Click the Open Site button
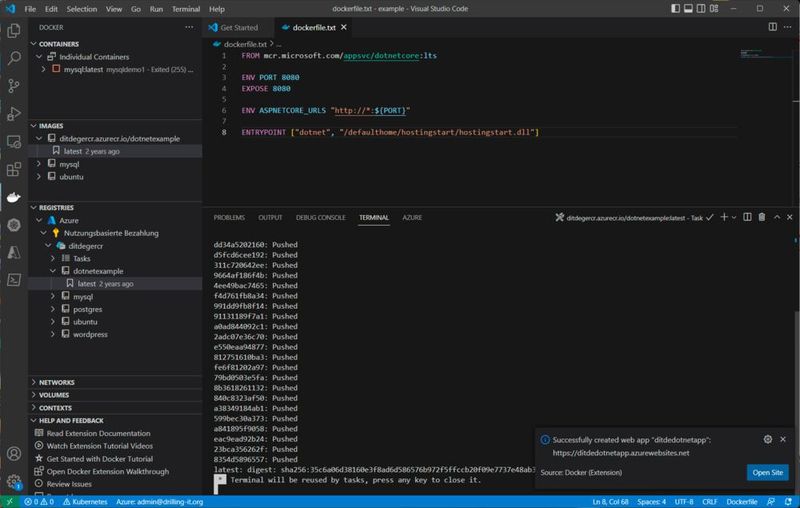 [x=768, y=472]
